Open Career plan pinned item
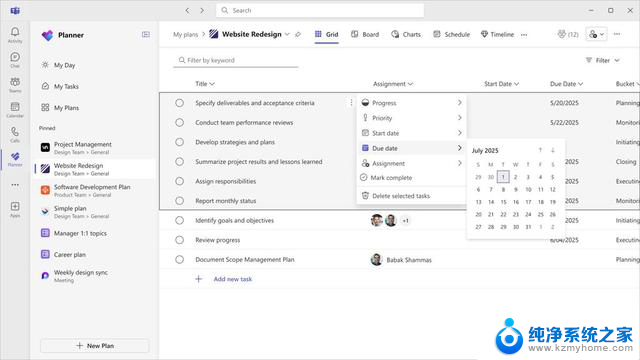 coord(95,254)
